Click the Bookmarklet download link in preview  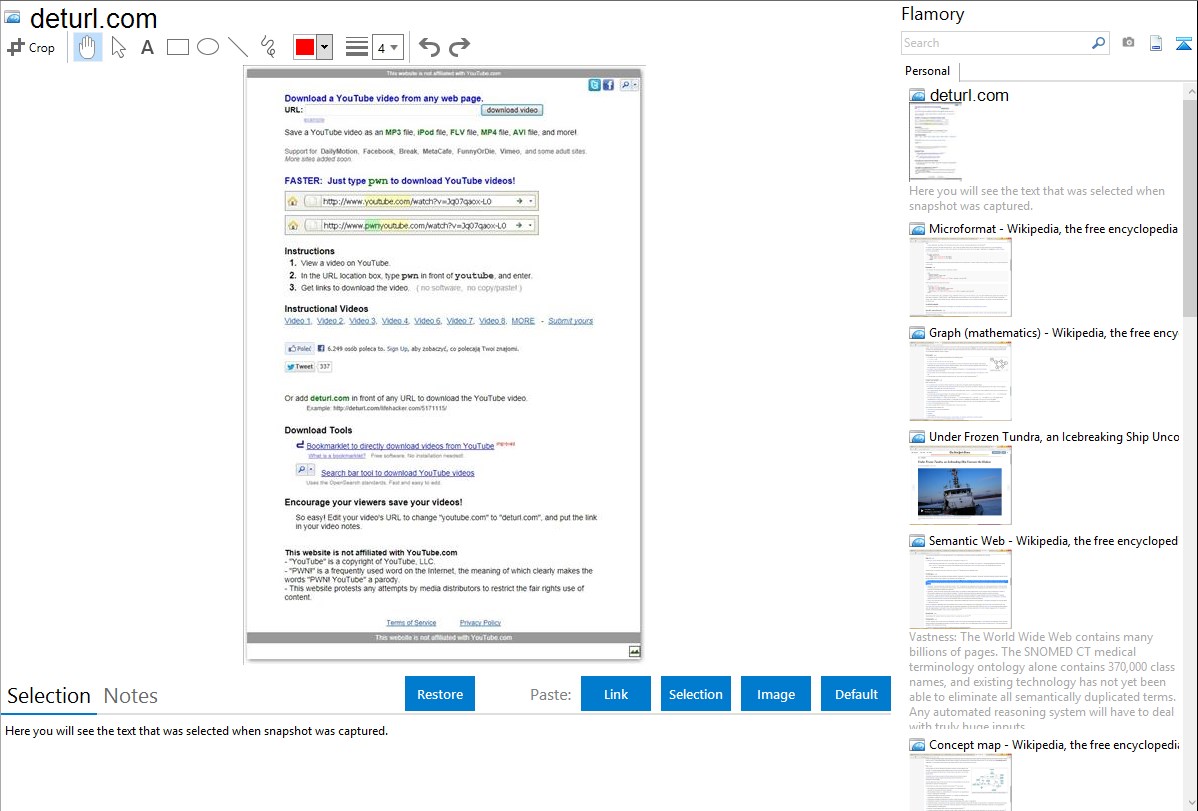pyautogui.click(x=400, y=446)
